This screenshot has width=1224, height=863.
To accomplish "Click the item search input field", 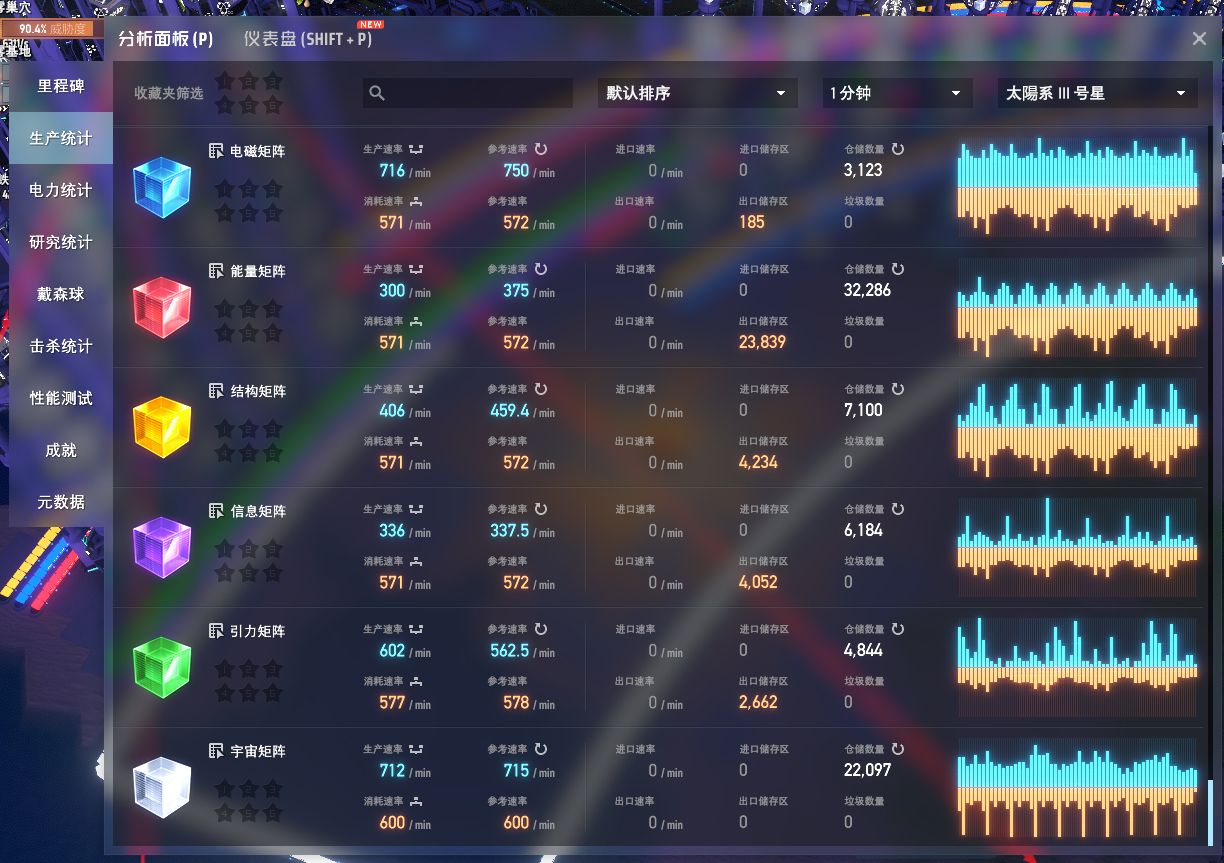I will pyautogui.click(x=468, y=93).
